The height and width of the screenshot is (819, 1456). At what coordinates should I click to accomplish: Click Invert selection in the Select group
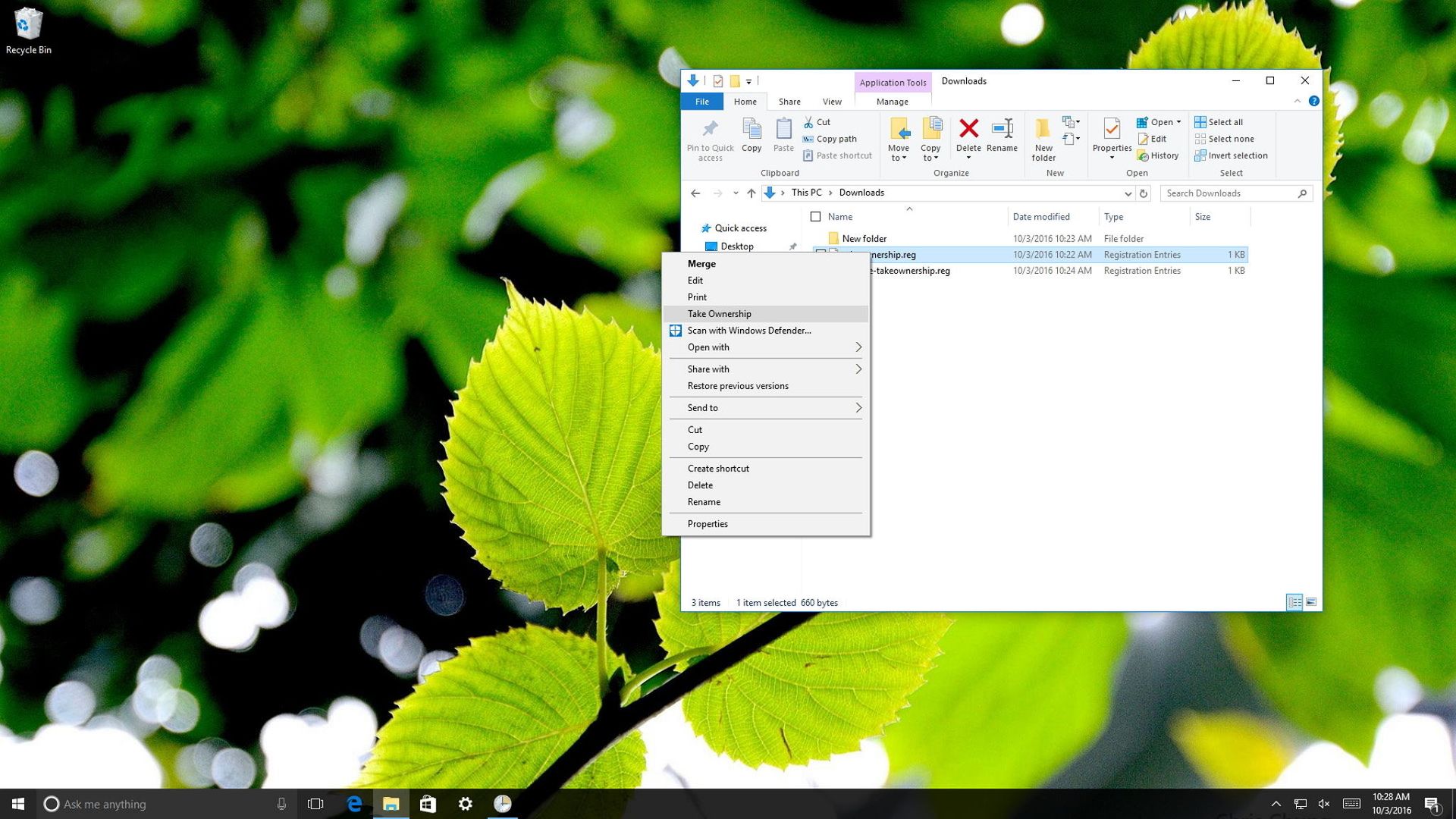click(x=1232, y=155)
